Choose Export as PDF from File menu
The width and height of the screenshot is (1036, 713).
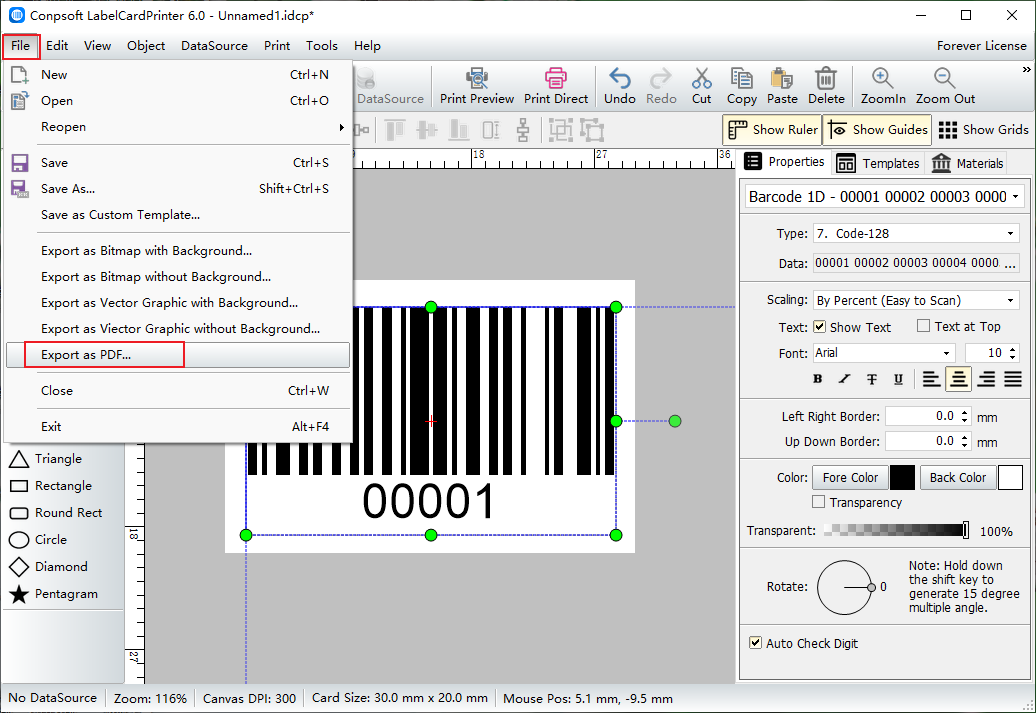point(177,355)
